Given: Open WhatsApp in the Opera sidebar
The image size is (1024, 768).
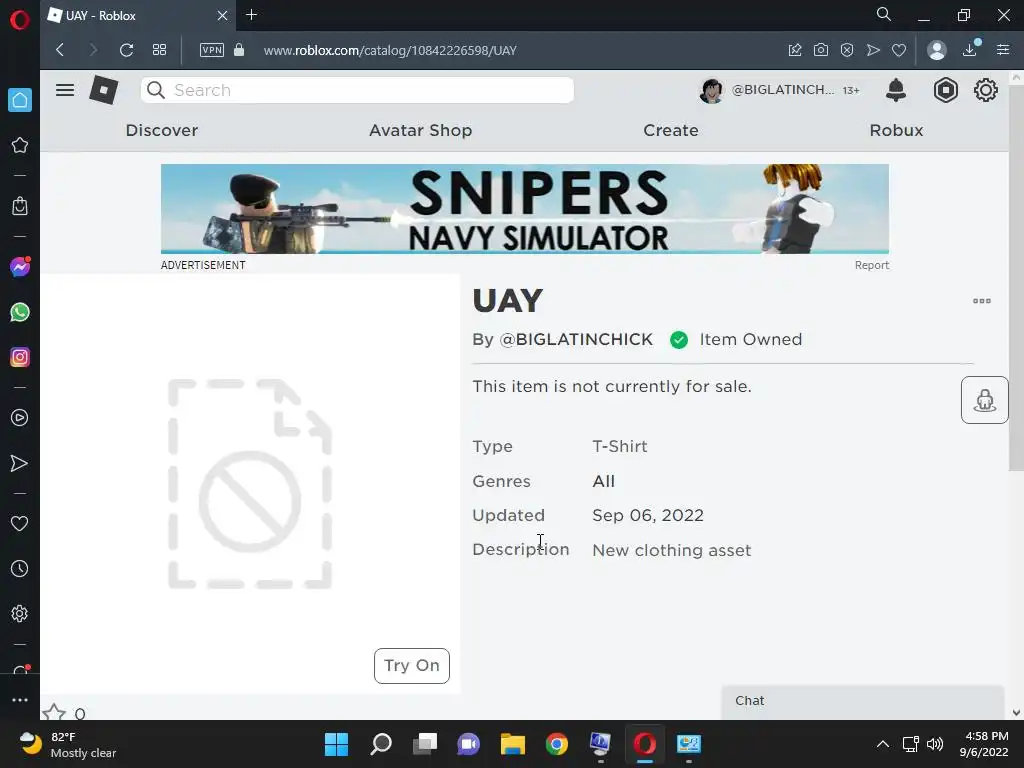Looking at the screenshot, I should click(20, 312).
